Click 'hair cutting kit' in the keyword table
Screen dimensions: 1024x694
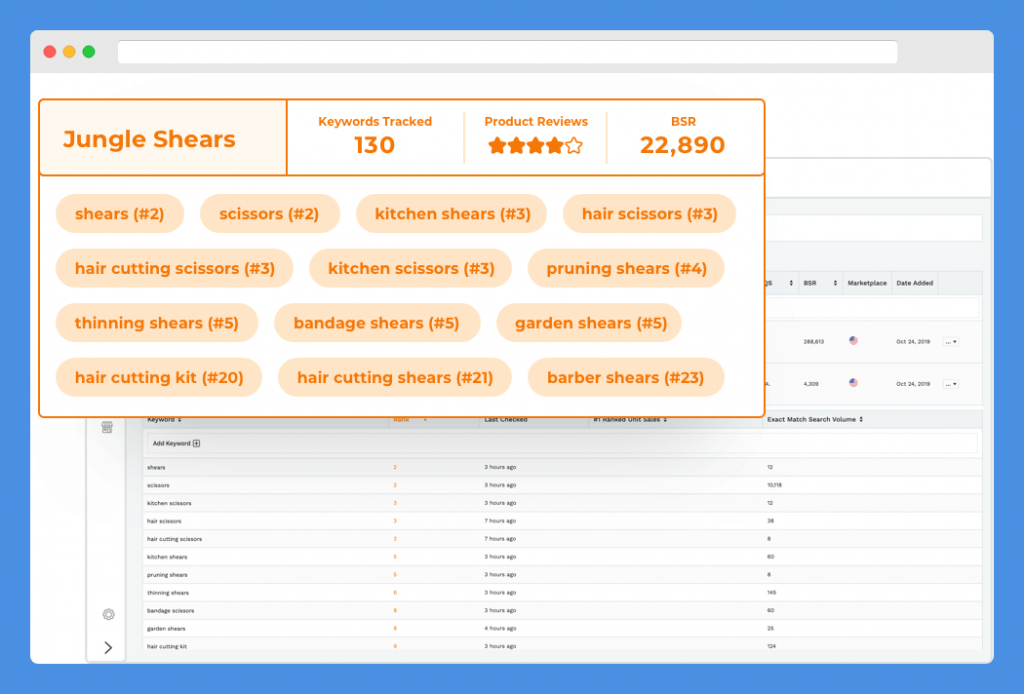[x=167, y=646]
